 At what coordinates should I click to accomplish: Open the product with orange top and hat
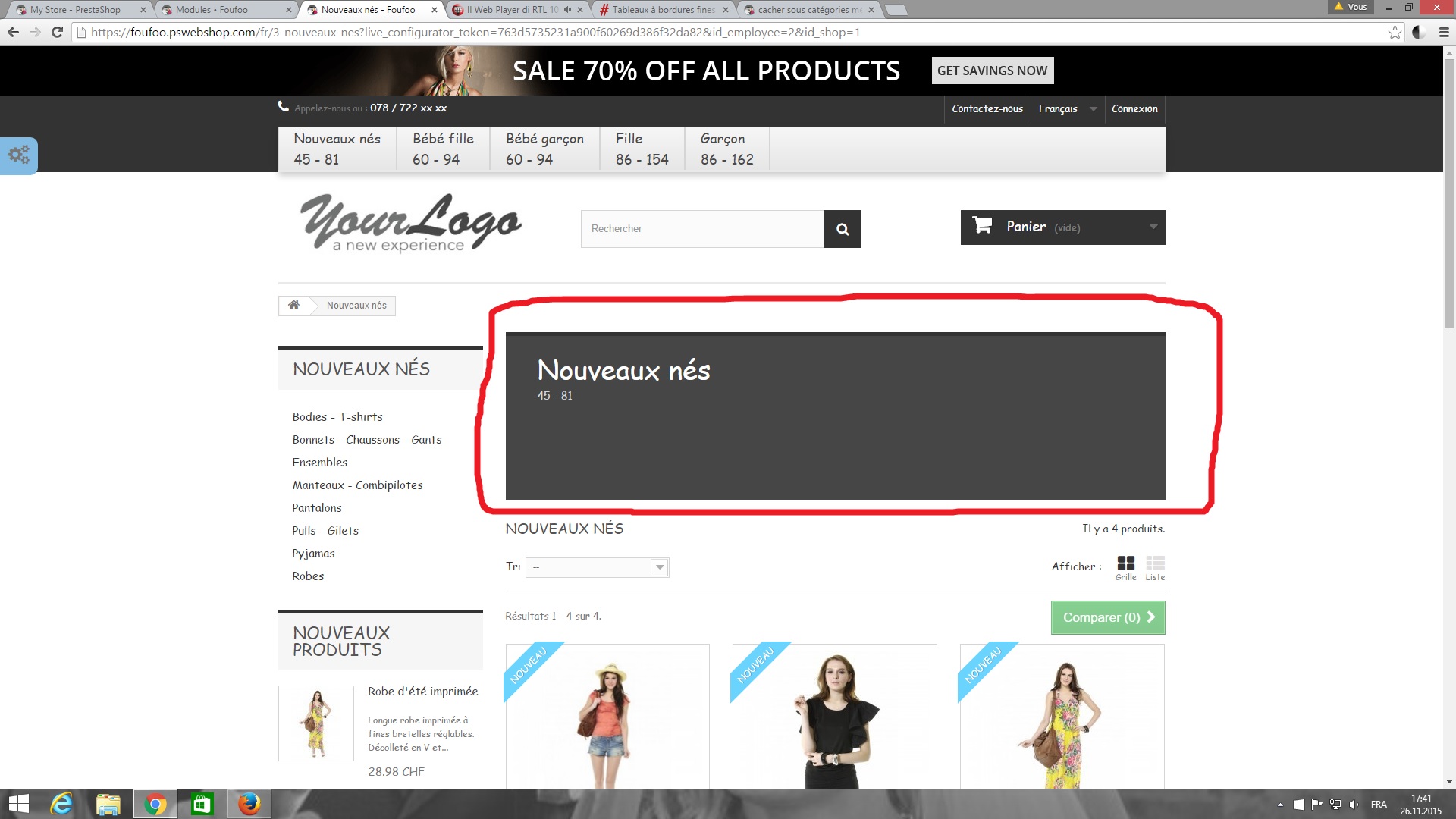pyautogui.click(x=607, y=717)
